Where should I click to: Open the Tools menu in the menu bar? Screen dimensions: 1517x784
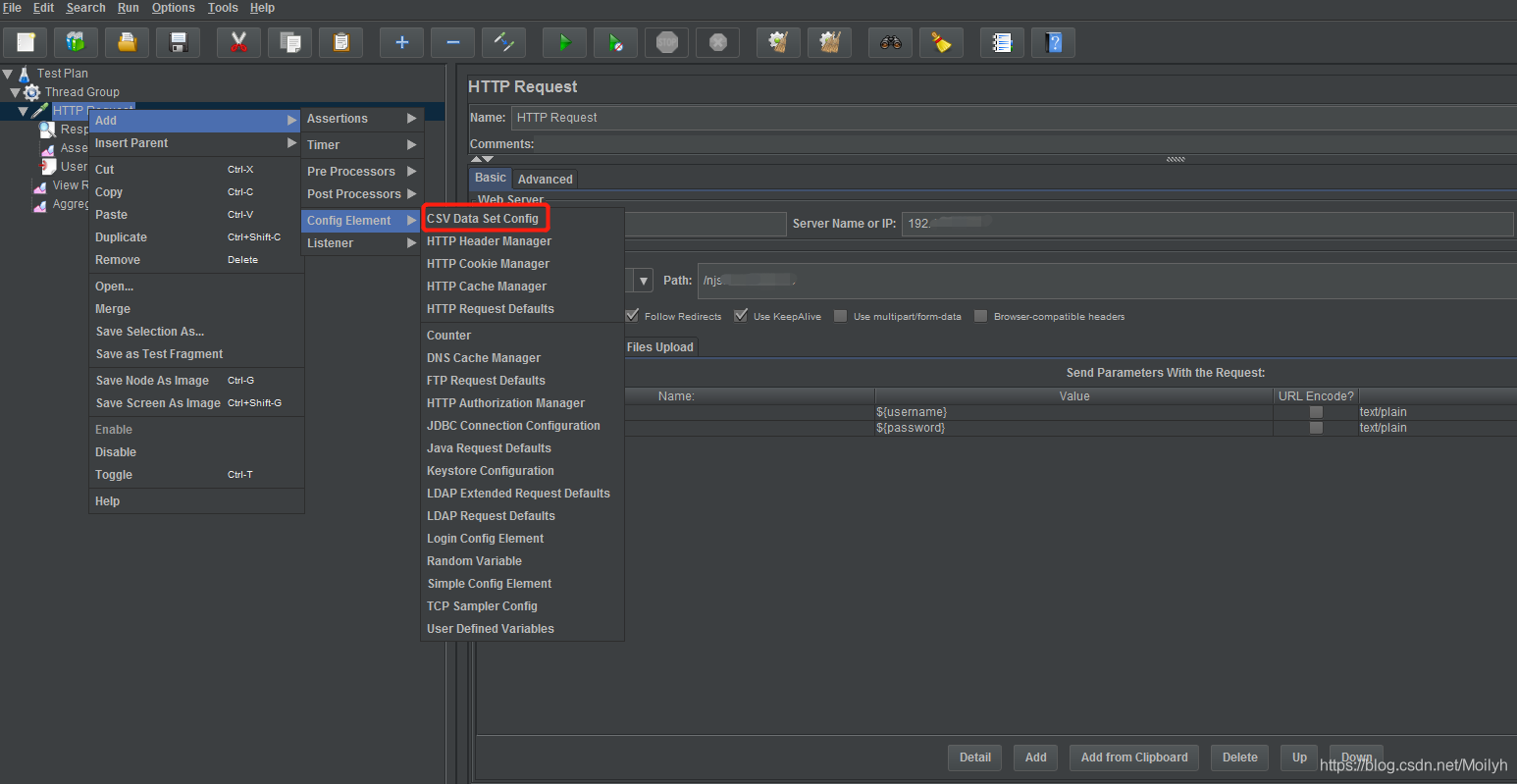pyautogui.click(x=223, y=8)
